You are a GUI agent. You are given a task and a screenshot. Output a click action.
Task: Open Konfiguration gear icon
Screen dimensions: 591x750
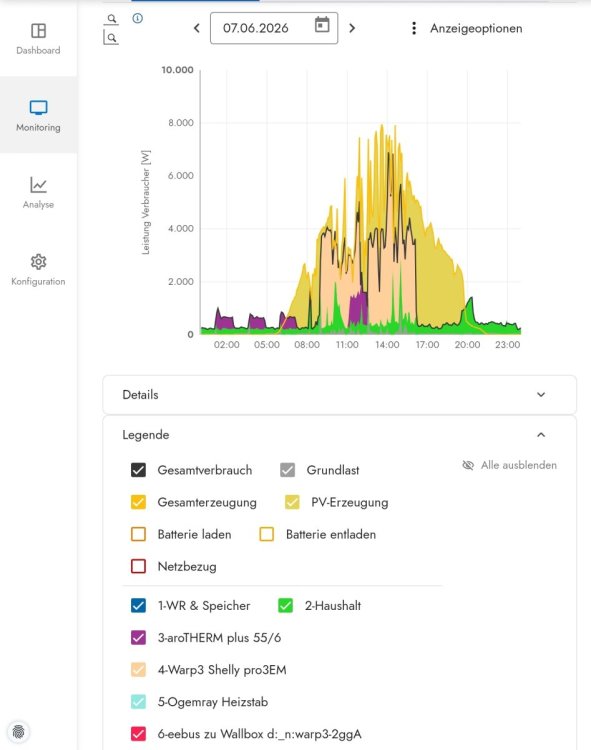tap(38, 262)
